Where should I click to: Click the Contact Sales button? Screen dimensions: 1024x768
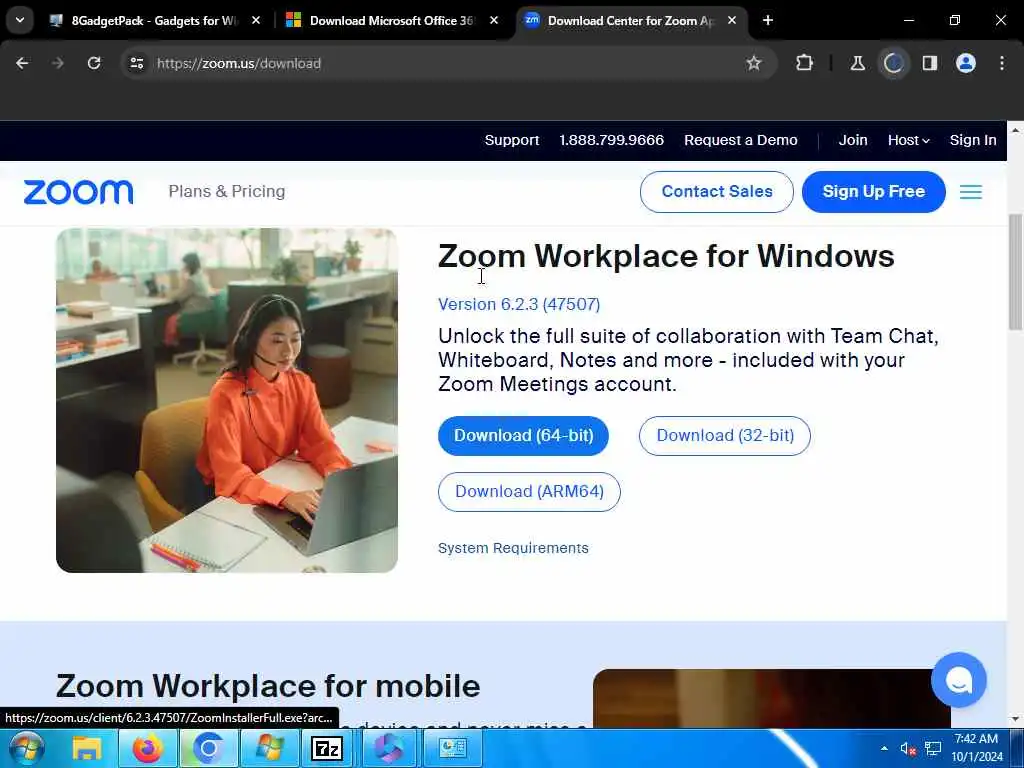coord(716,192)
